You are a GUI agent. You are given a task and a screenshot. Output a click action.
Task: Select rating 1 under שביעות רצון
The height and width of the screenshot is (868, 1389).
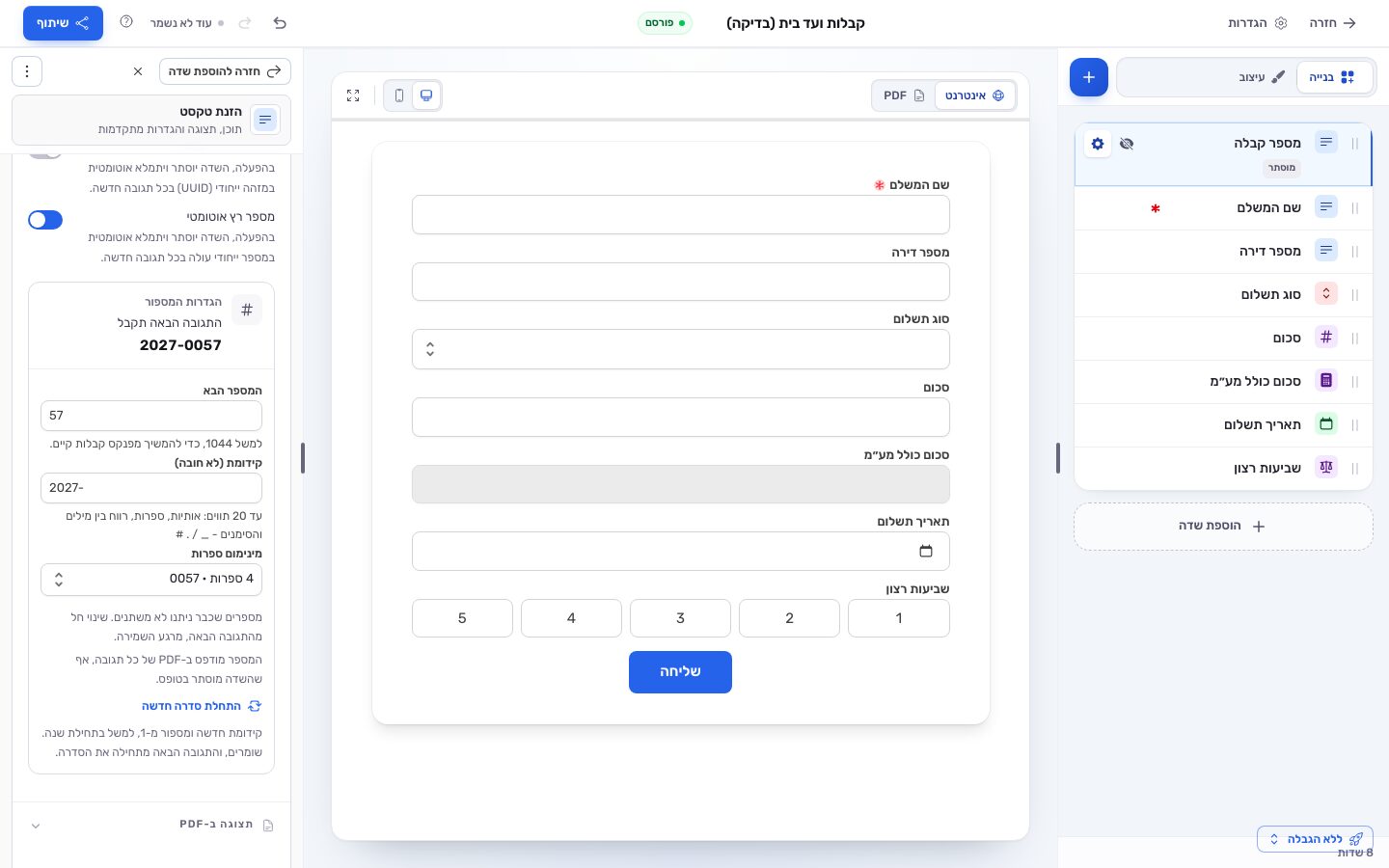coord(899,618)
